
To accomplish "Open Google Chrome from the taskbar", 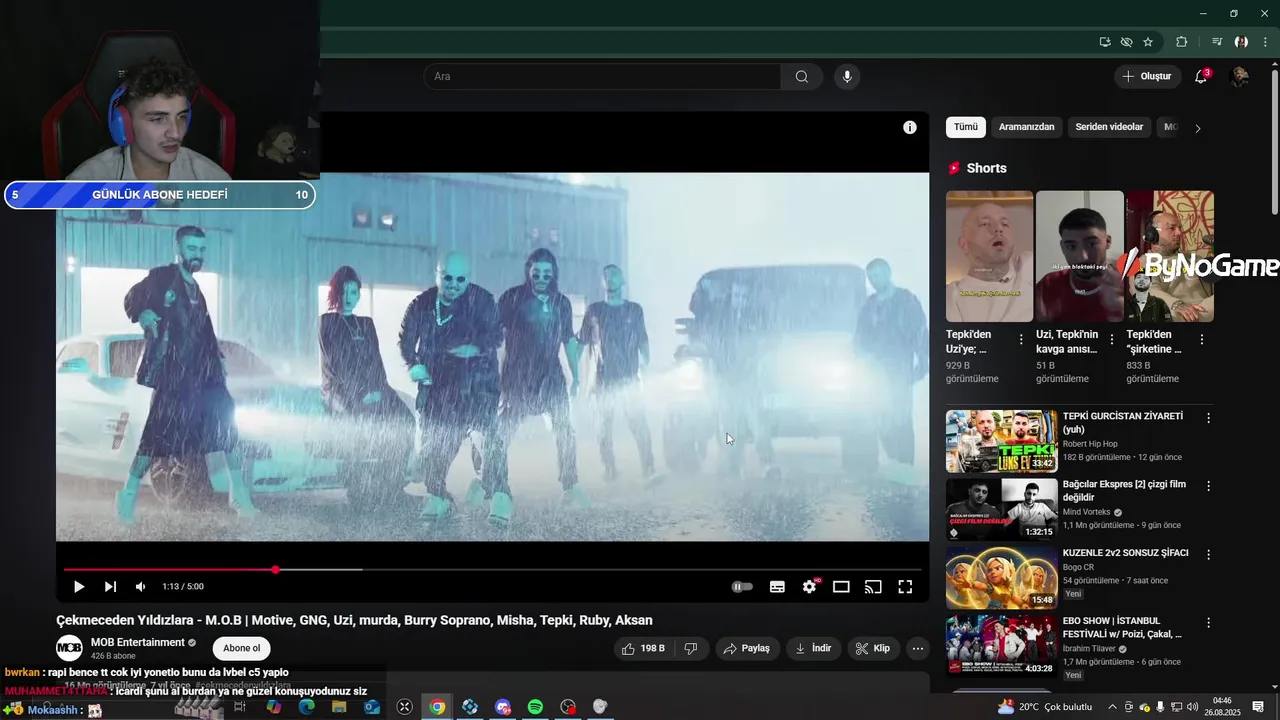I will click(x=437, y=707).
